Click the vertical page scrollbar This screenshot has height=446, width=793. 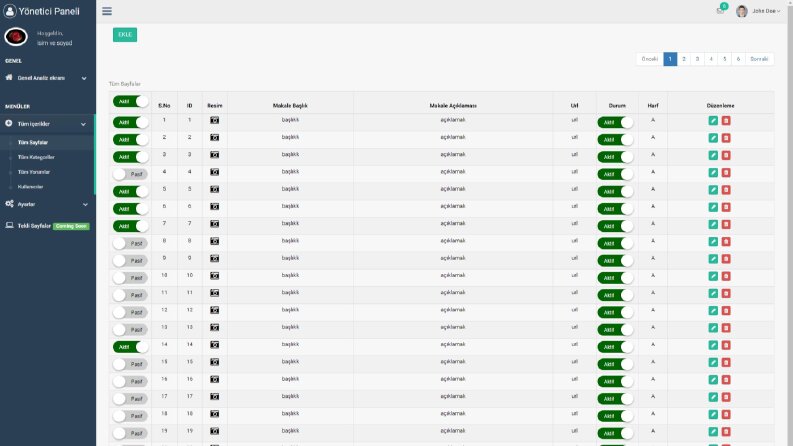point(790,223)
